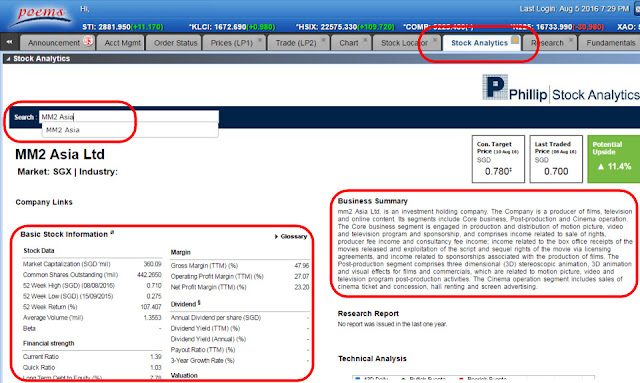Collapse the Stock Analytics panel header
Image resolution: width=640 pixels, height=383 pixels.
[8, 59]
